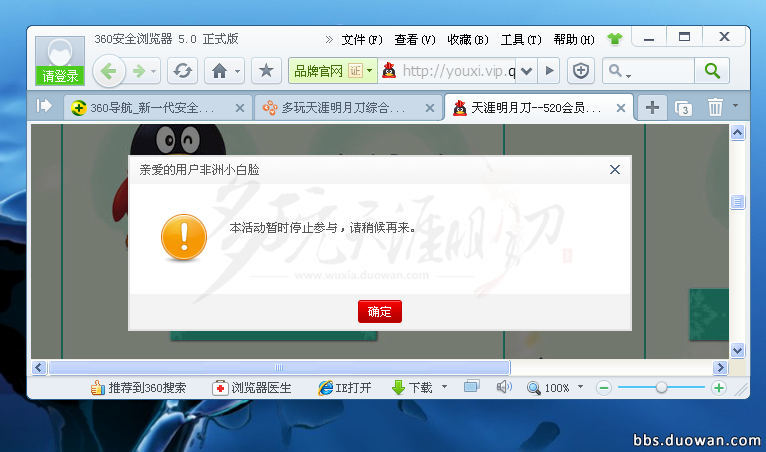Open the 查看(V) menu

point(415,40)
